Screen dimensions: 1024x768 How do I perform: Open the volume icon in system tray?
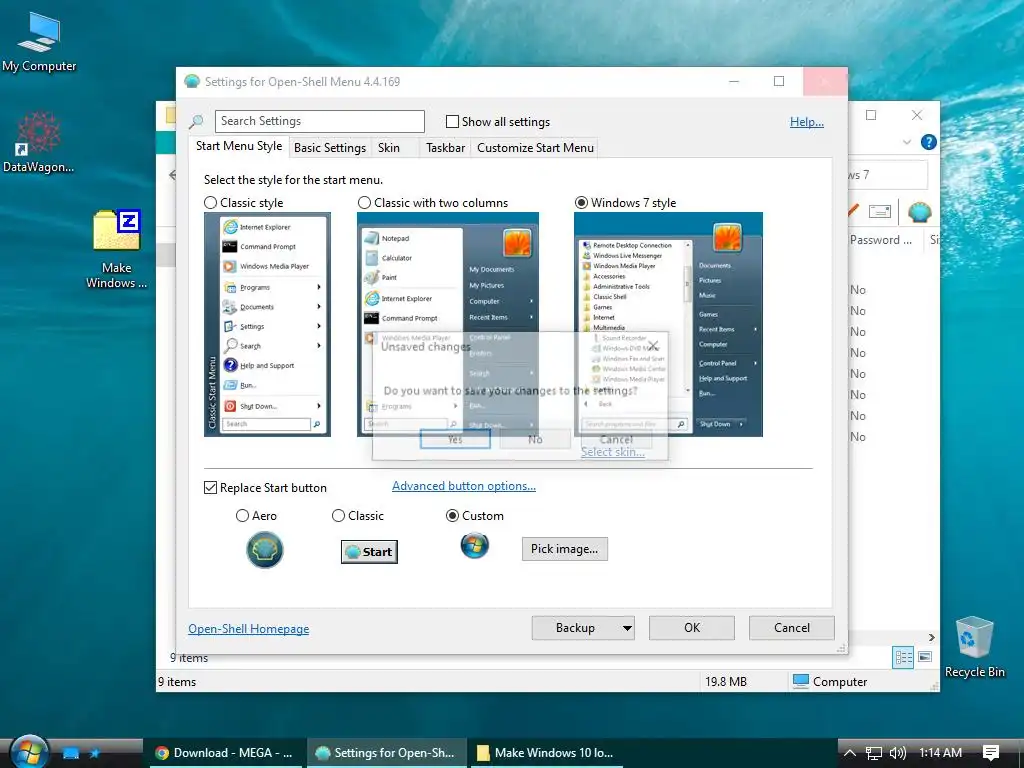coord(898,753)
